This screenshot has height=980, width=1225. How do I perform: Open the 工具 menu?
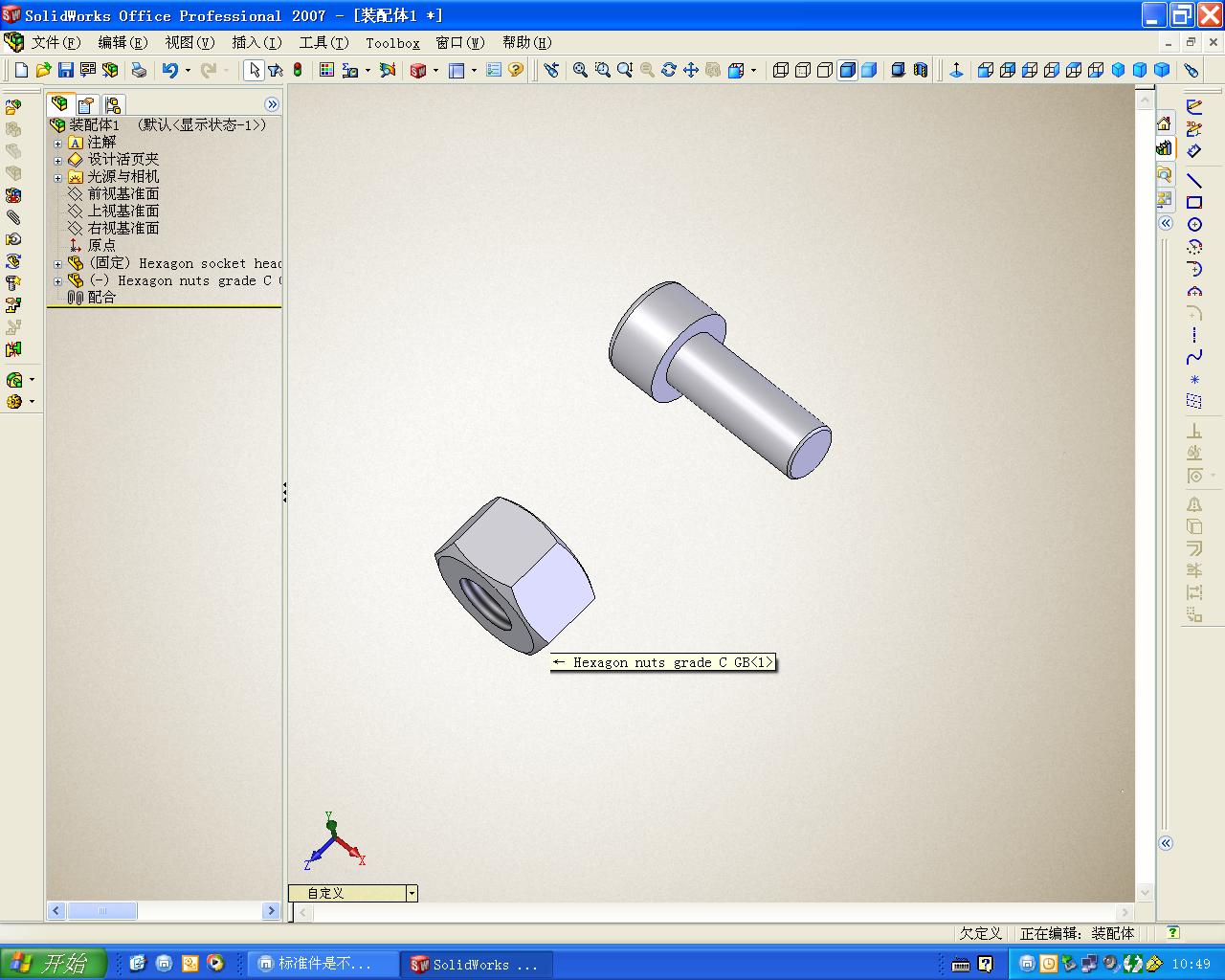pos(323,43)
